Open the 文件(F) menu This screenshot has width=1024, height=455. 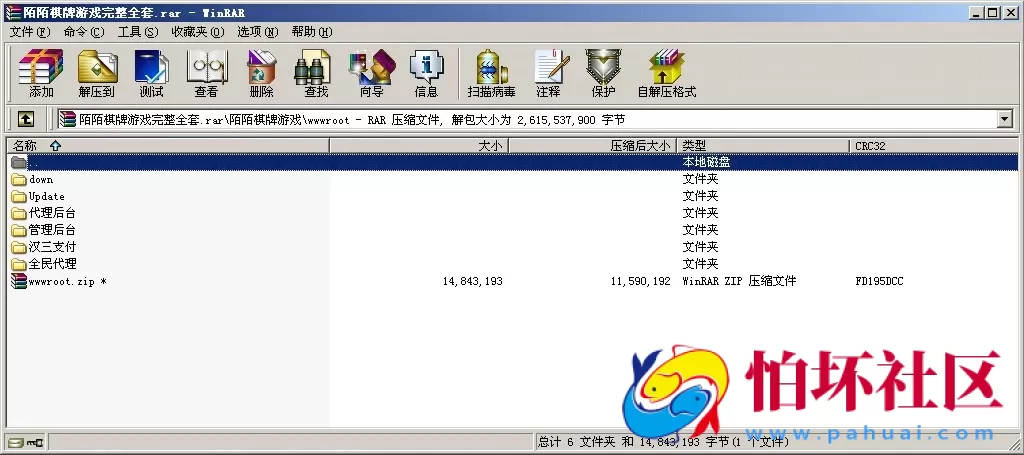(30, 31)
